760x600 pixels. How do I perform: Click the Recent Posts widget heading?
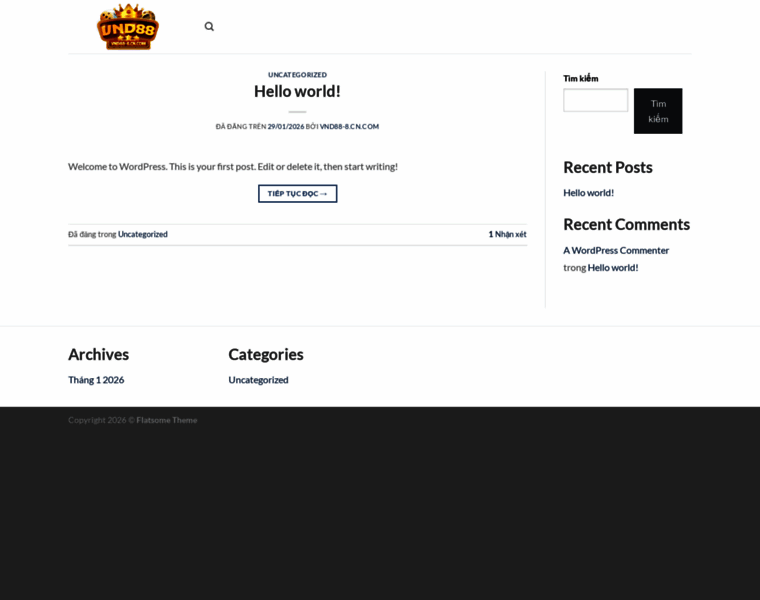607,167
